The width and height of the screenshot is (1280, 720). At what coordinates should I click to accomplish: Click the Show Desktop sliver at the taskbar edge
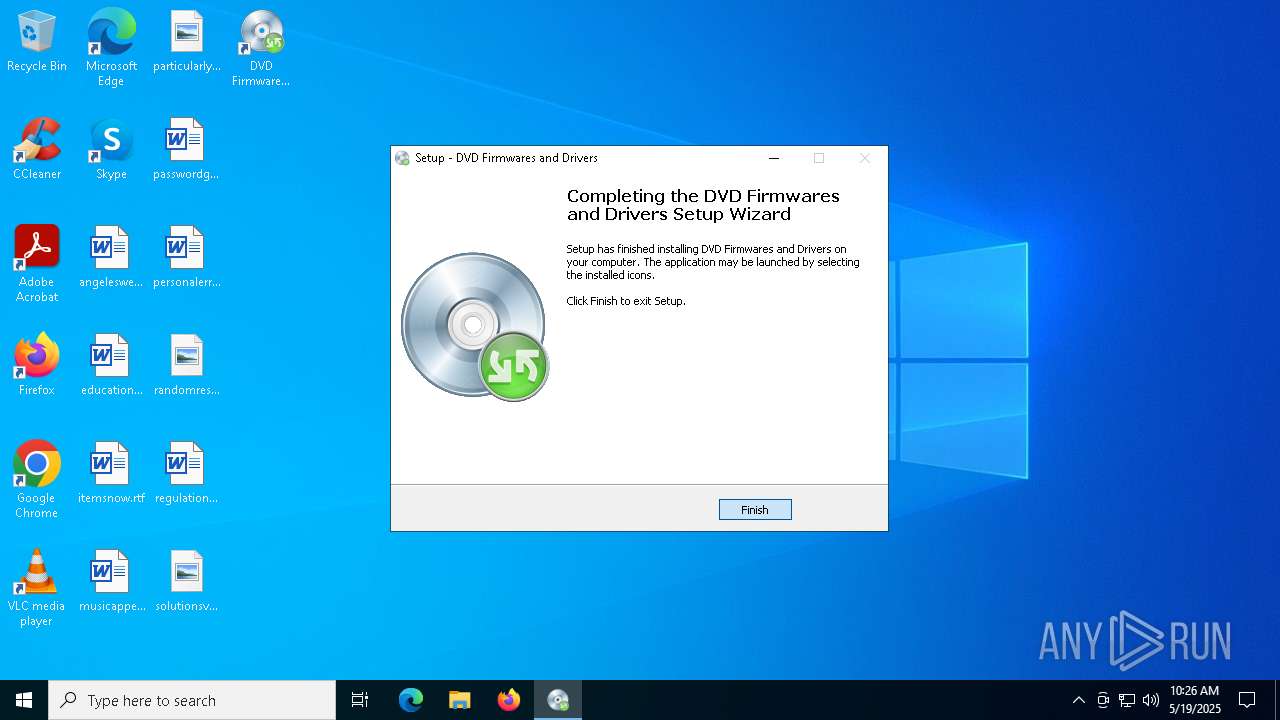[x=1277, y=700]
